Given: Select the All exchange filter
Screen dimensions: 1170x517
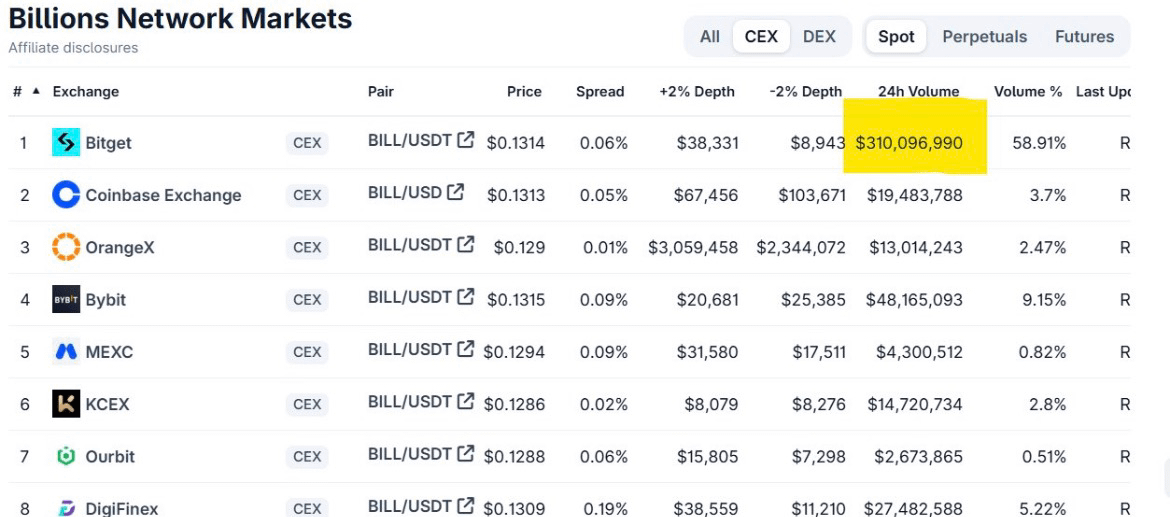Looking at the screenshot, I should point(710,37).
